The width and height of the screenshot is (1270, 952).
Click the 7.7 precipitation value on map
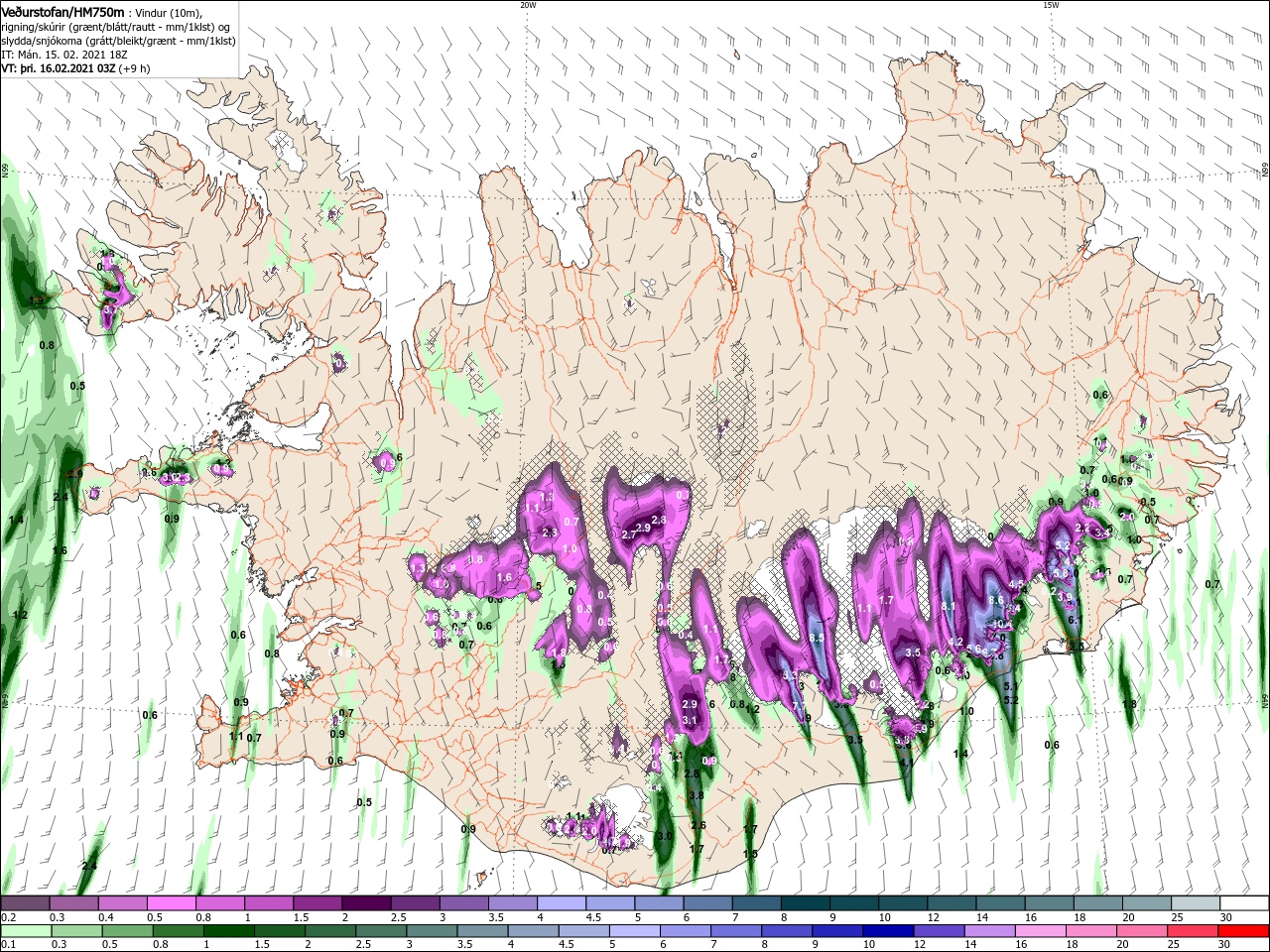click(x=798, y=706)
